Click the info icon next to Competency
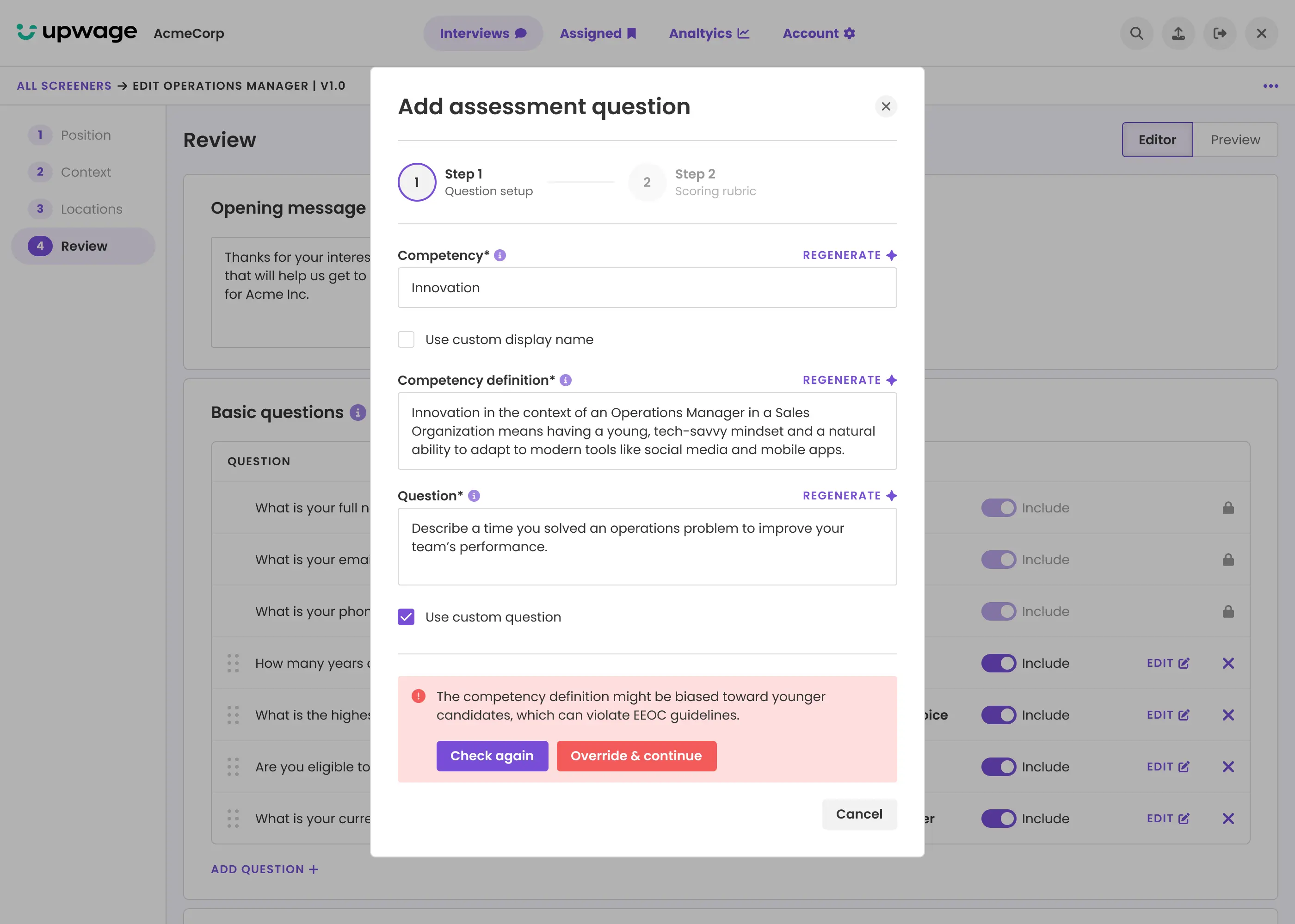This screenshot has height=924, width=1295. [x=499, y=255]
